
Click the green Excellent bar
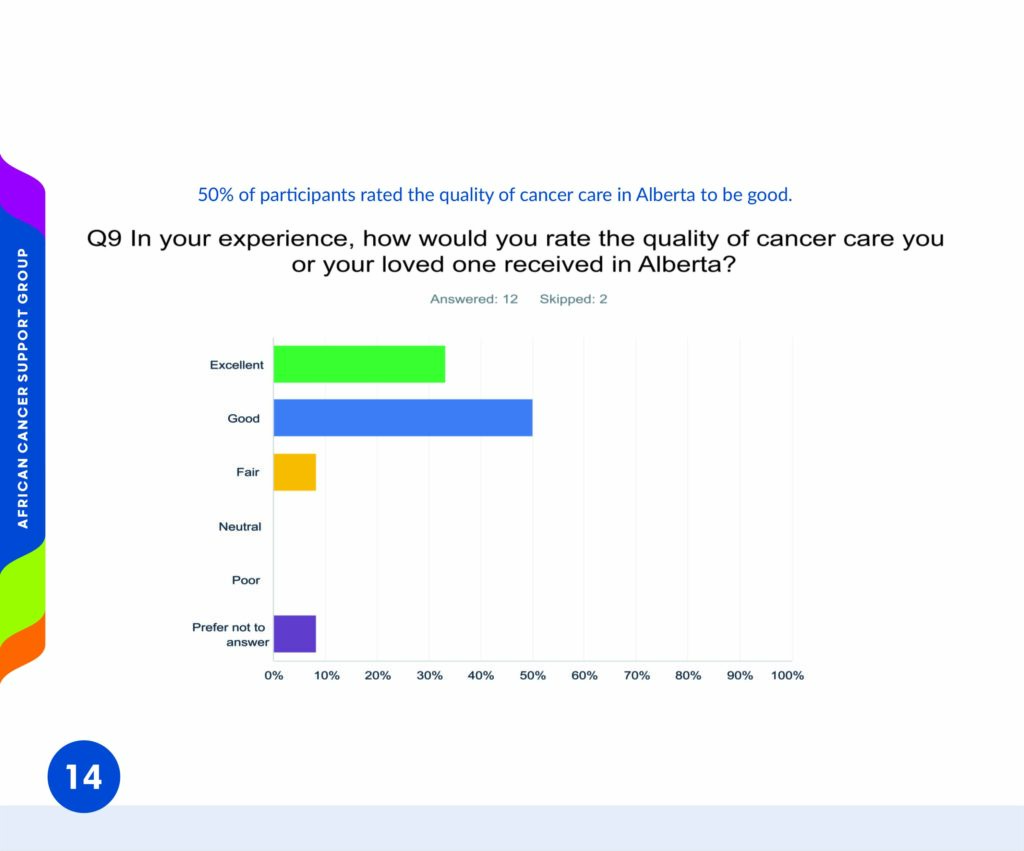pyautogui.click(x=359, y=364)
